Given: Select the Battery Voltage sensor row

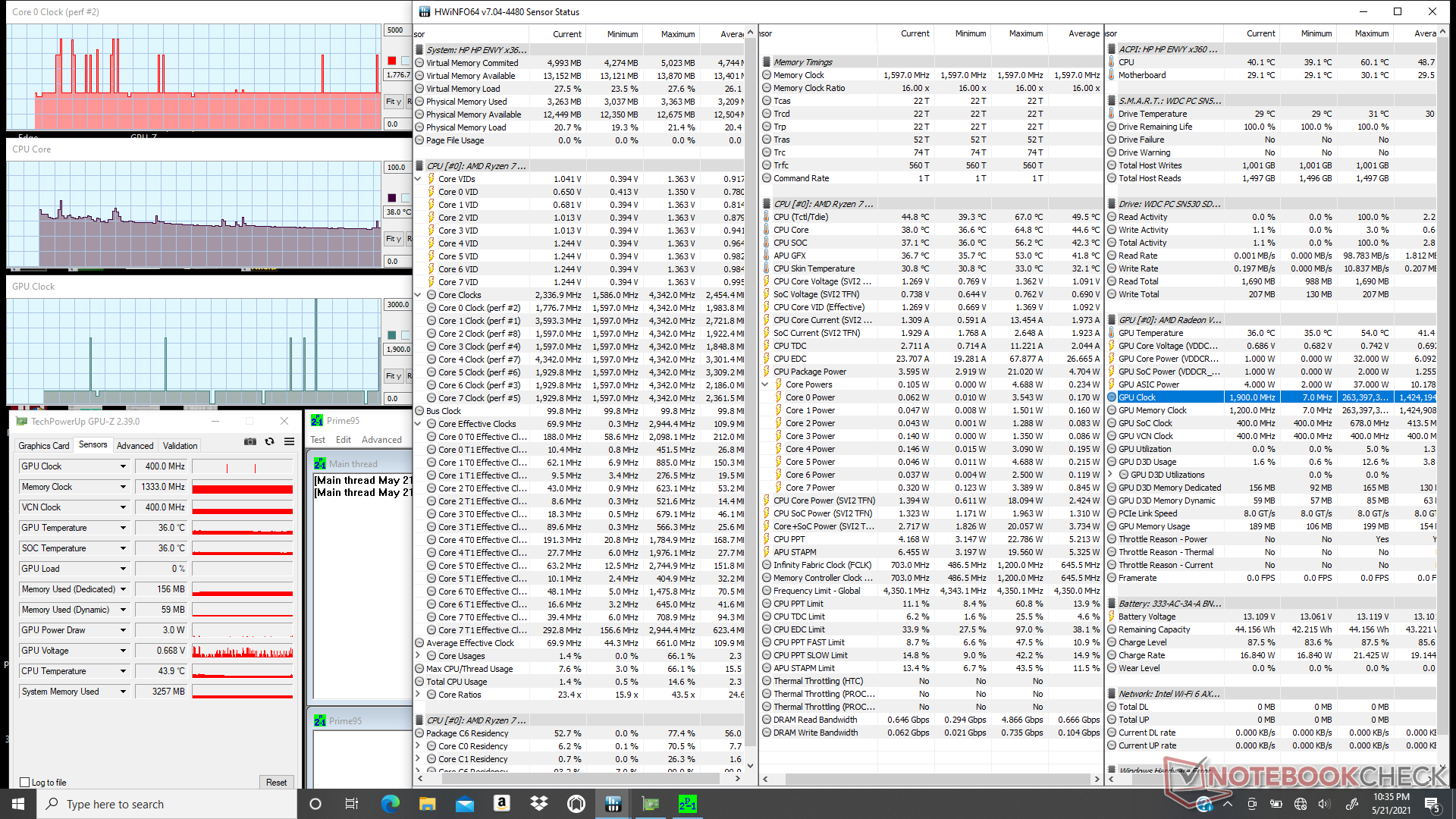Looking at the screenshot, I should click(x=1271, y=617).
